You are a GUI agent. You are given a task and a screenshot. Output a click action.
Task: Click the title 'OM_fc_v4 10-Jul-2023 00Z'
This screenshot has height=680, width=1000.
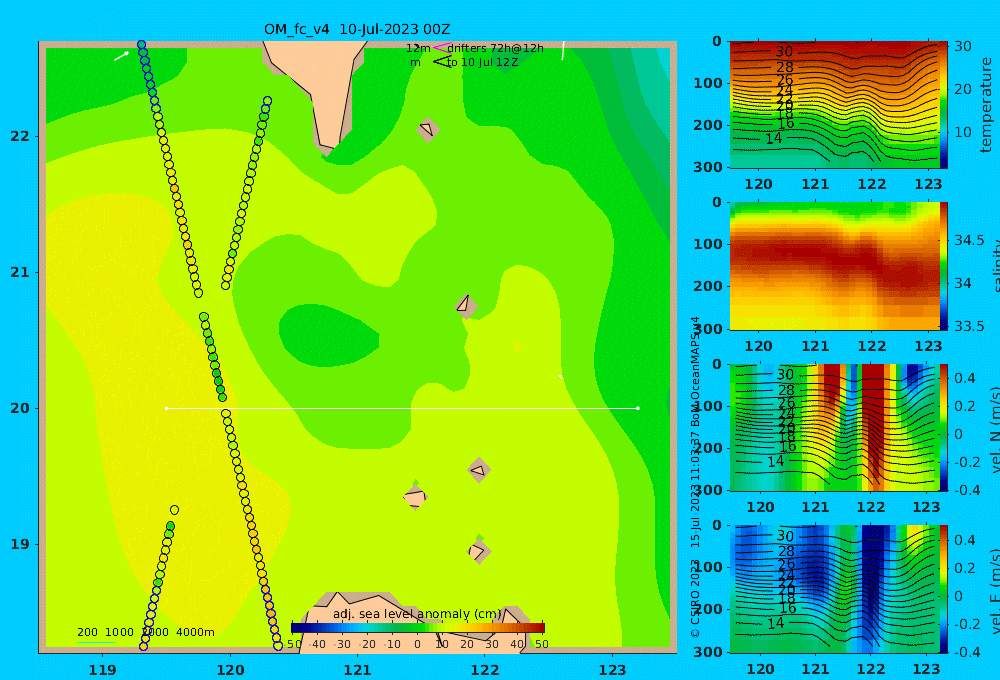coord(357,29)
